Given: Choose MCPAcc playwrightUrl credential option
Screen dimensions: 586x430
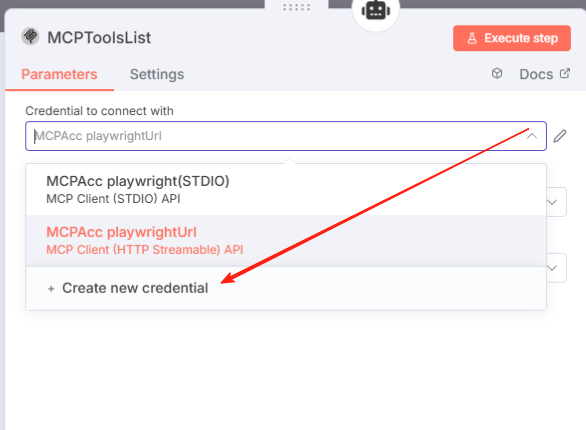Looking at the screenshot, I should coord(286,241).
